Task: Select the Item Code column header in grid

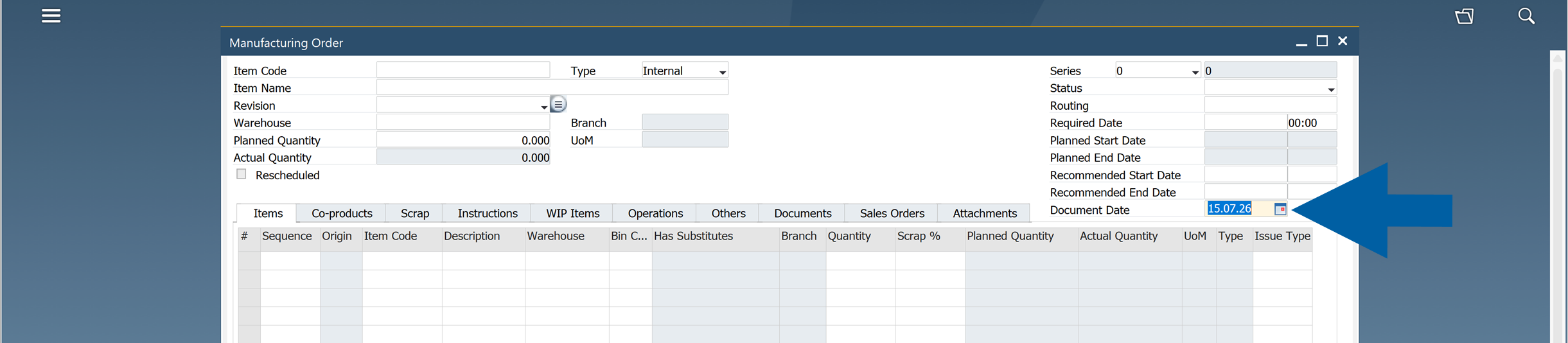Action: coord(402,236)
